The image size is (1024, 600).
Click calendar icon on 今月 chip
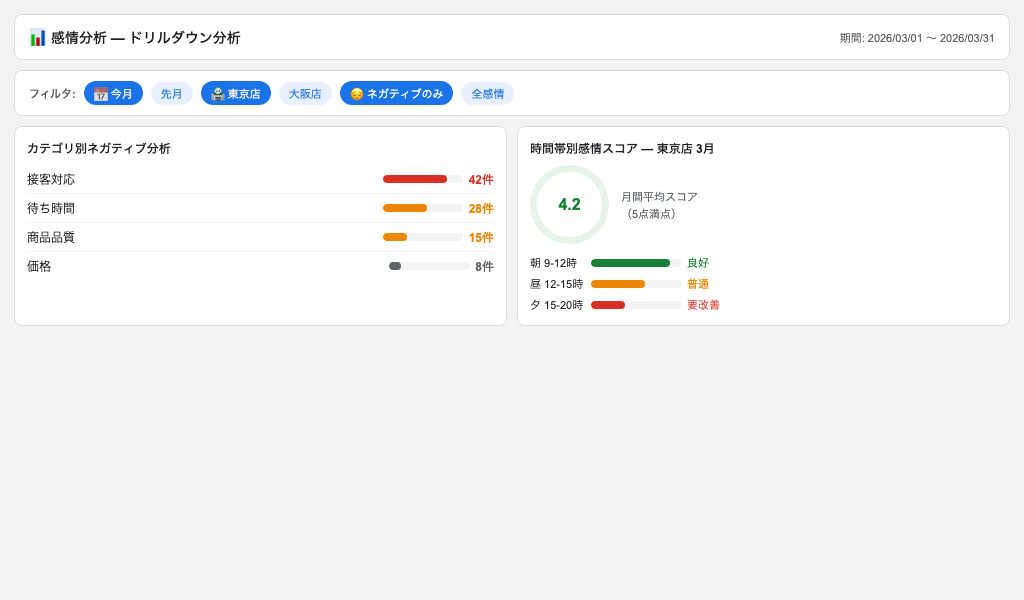pos(100,94)
